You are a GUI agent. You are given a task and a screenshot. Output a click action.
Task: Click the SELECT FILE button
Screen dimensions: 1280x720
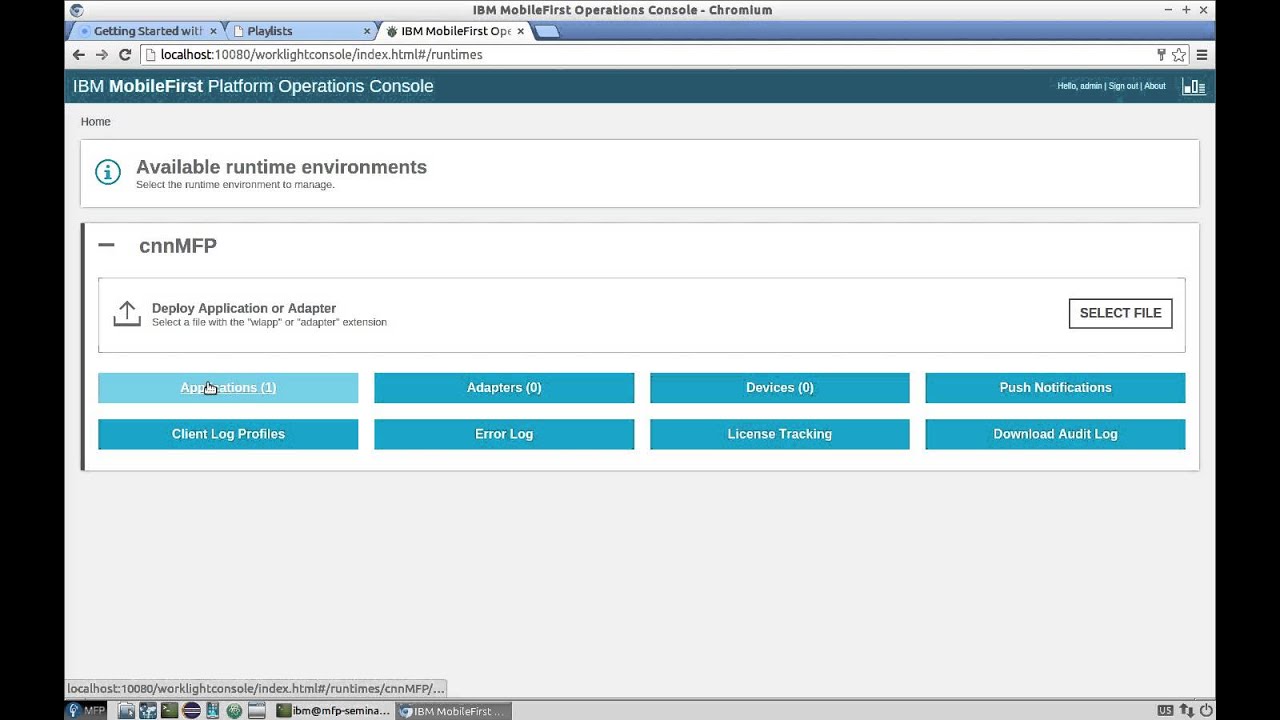pyautogui.click(x=1120, y=313)
